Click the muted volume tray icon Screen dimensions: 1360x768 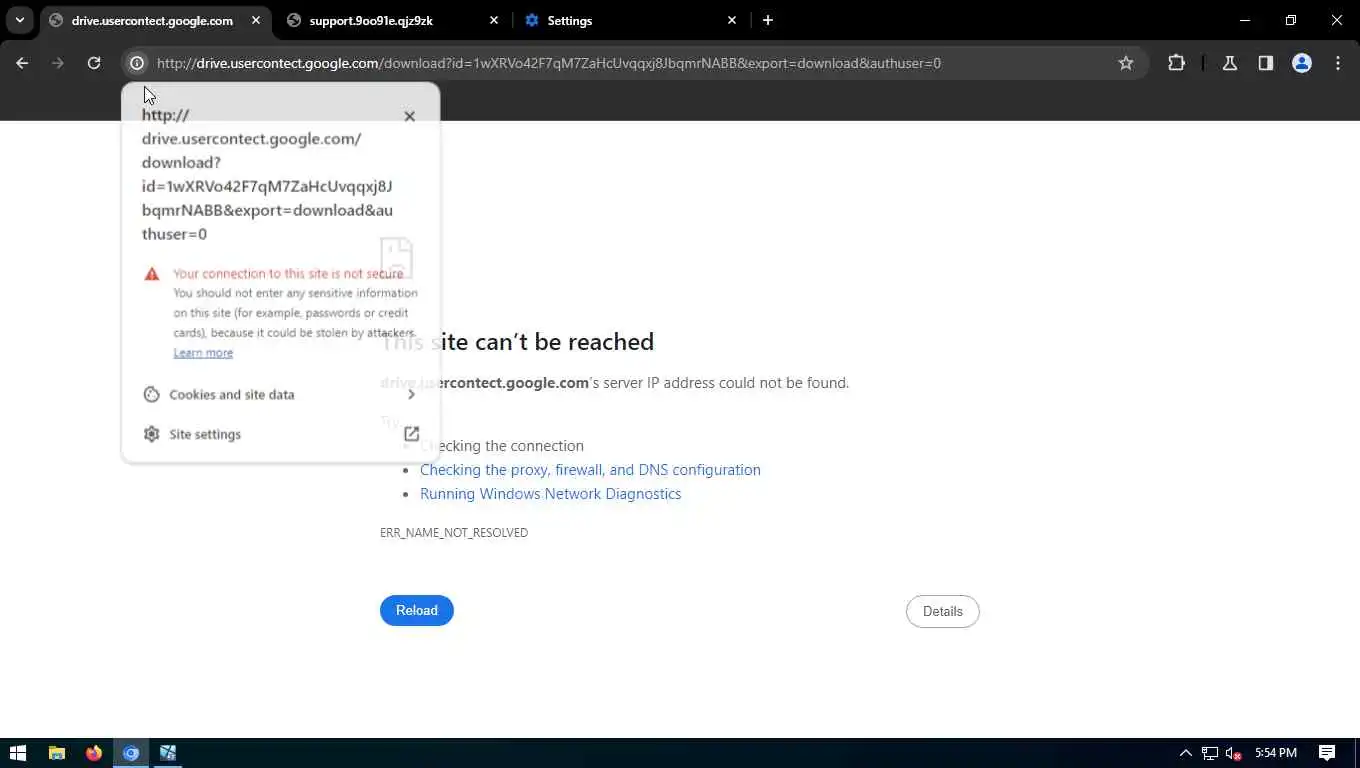point(1234,753)
